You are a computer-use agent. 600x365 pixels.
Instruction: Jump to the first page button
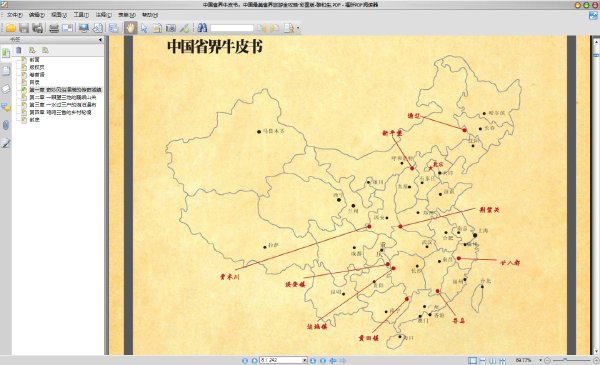pyautogui.click(x=245, y=360)
